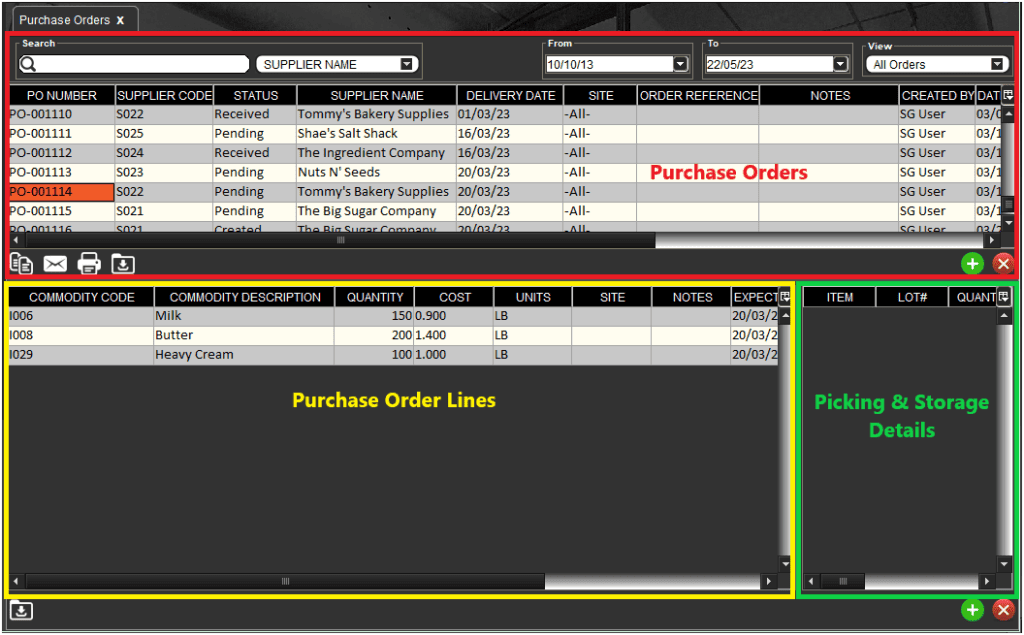This screenshot has width=1024, height=635.
Task: Sort by PO NUMBER column header
Action: [62, 95]
